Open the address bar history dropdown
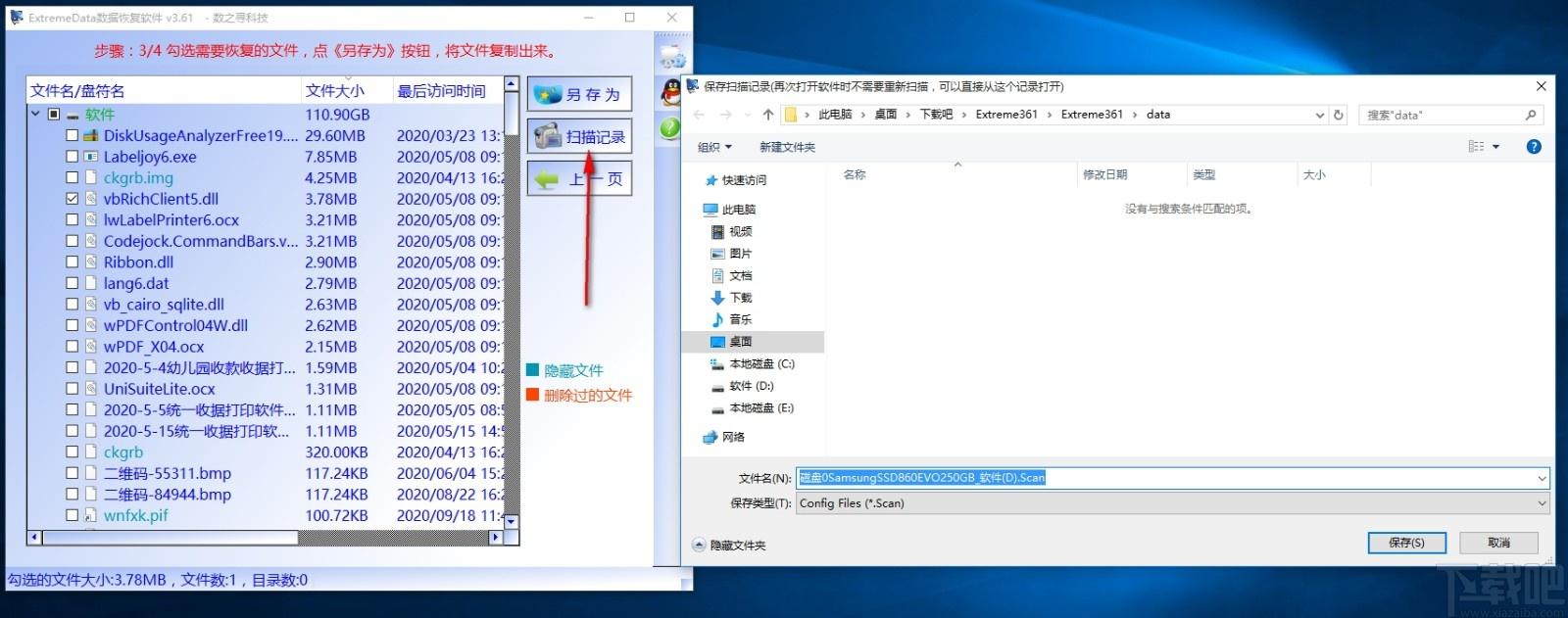This screenshot has height=618, width=1568. [x=1319, y=116]
